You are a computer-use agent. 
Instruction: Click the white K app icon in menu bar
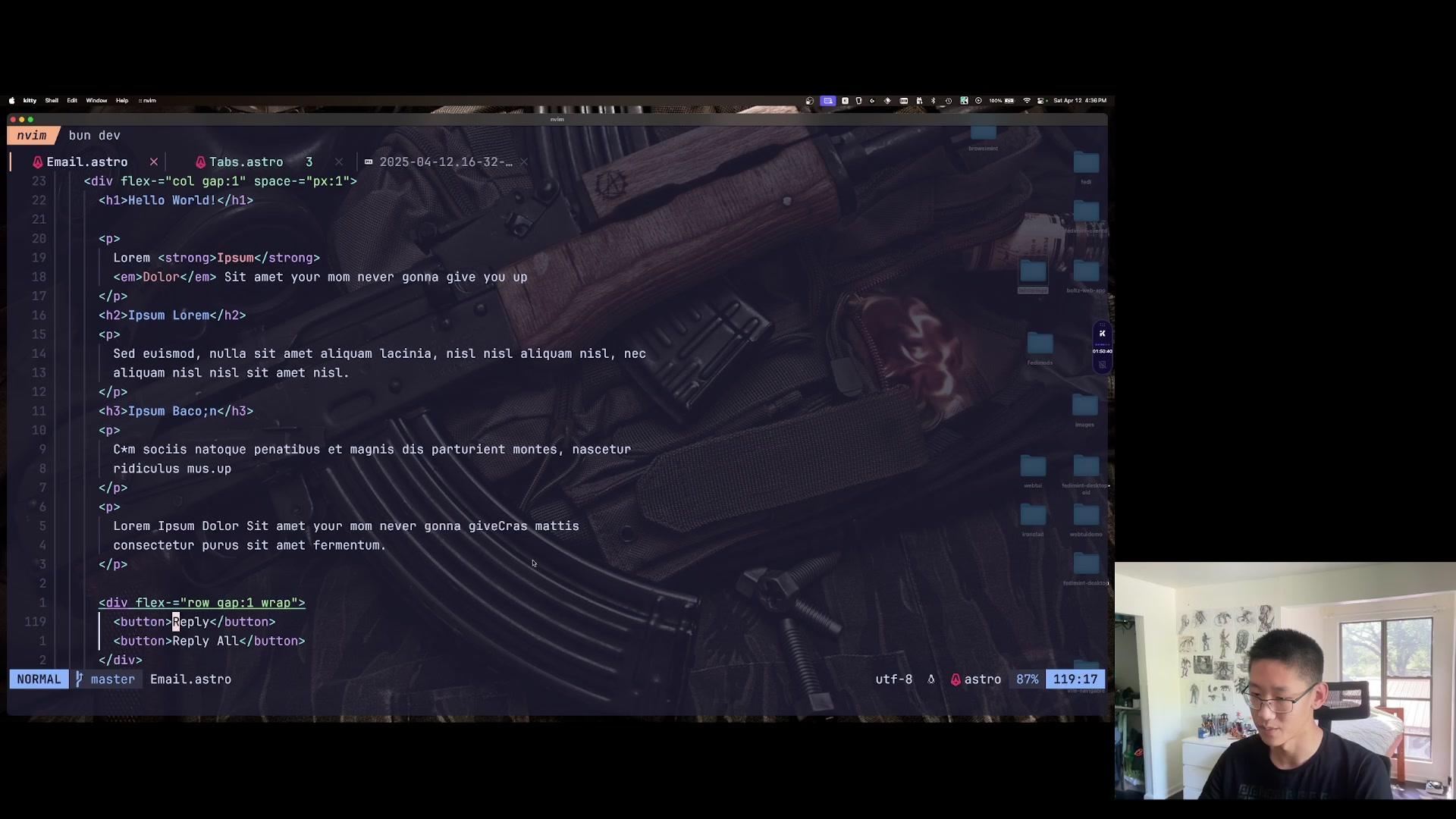pos(845,100)
